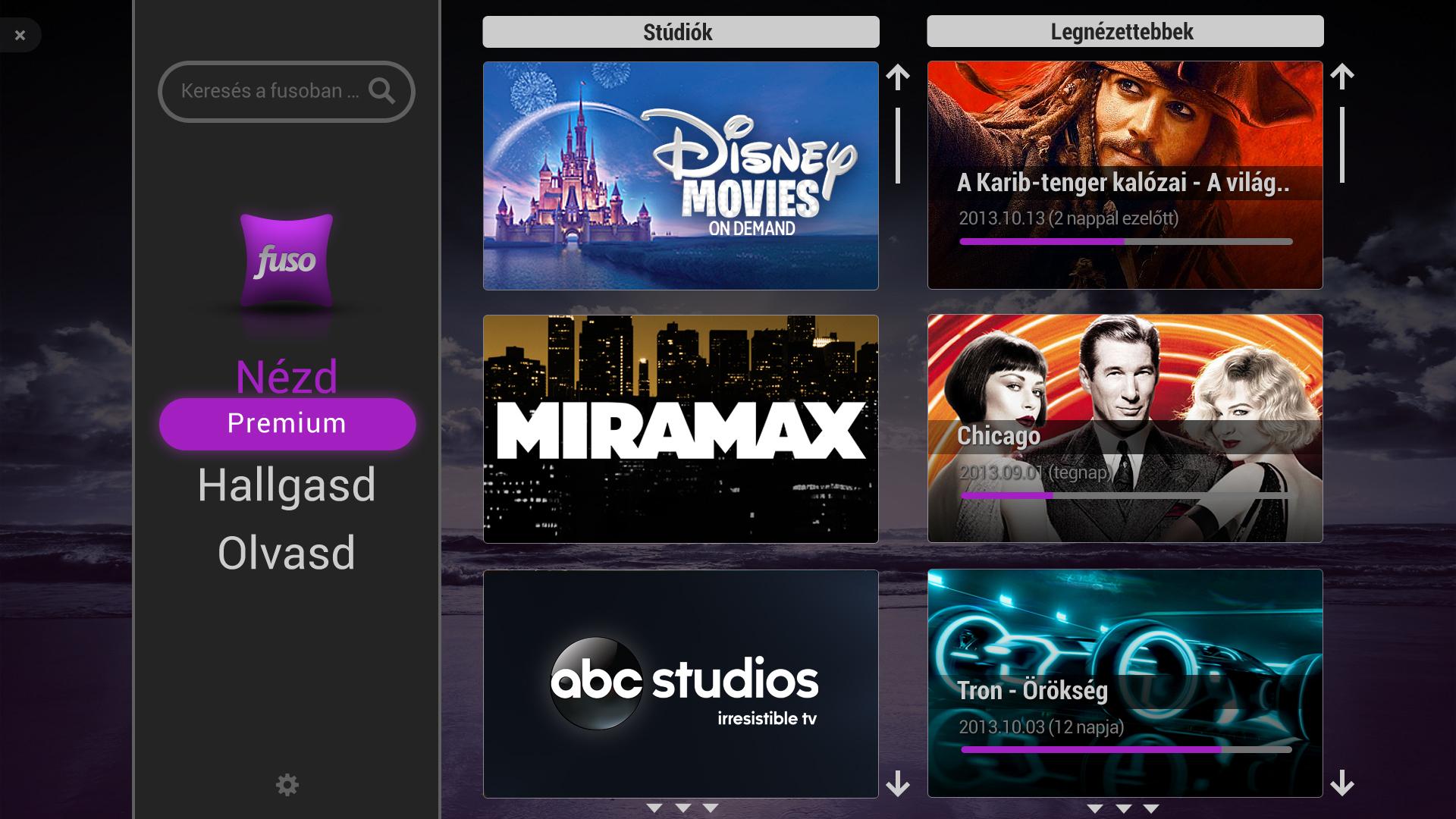Open the Olvasd menu section

(x=287, y=553)
